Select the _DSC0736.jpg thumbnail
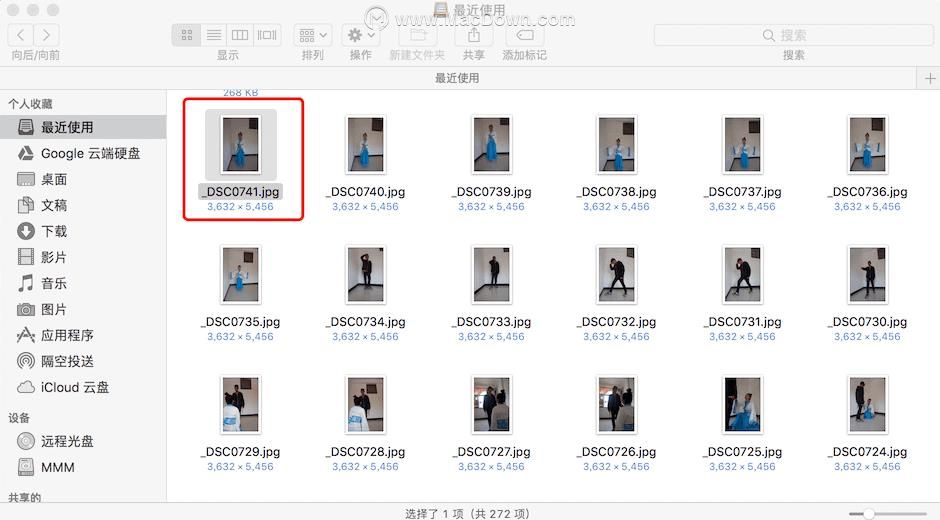Image resolution: width=940 pixels, height=520 pixels. (867, 145)
